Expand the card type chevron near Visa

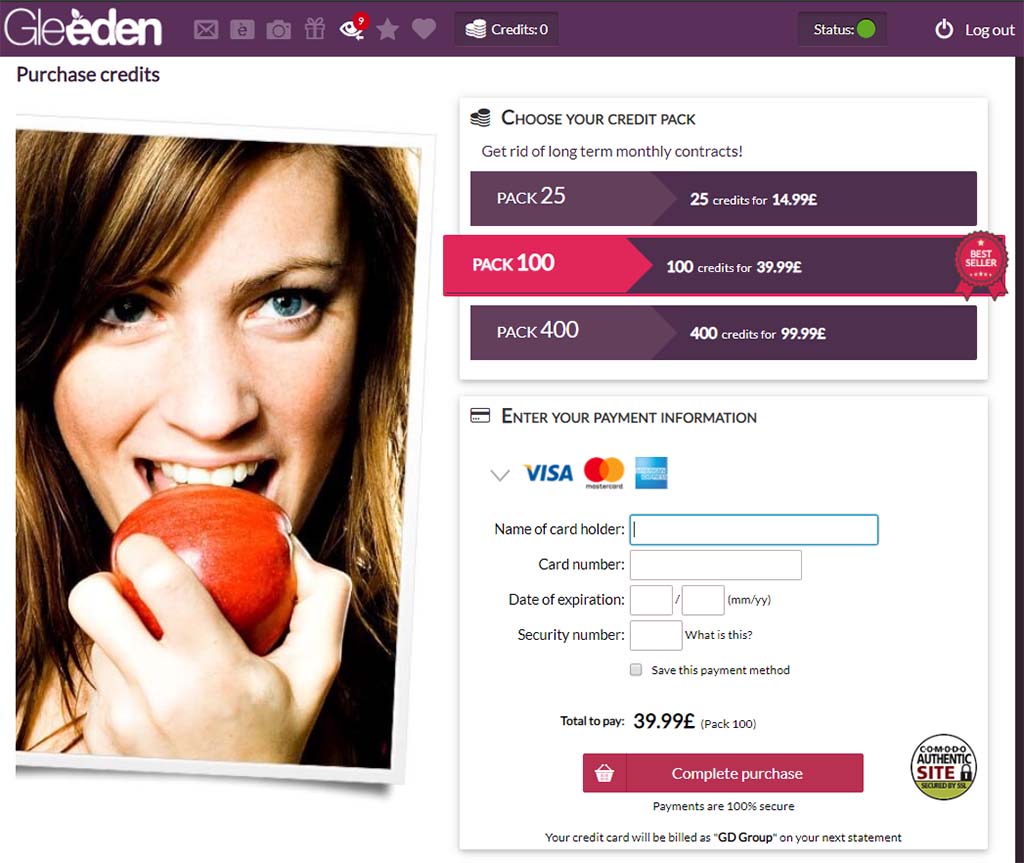[x=500, y=475]
